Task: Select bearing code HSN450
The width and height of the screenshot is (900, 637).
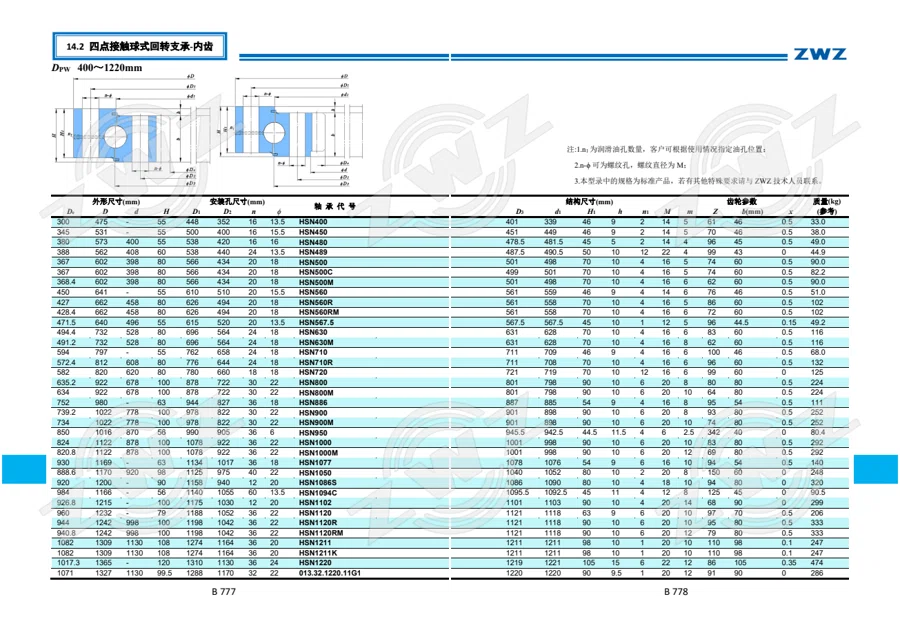Action: point(313,232)
